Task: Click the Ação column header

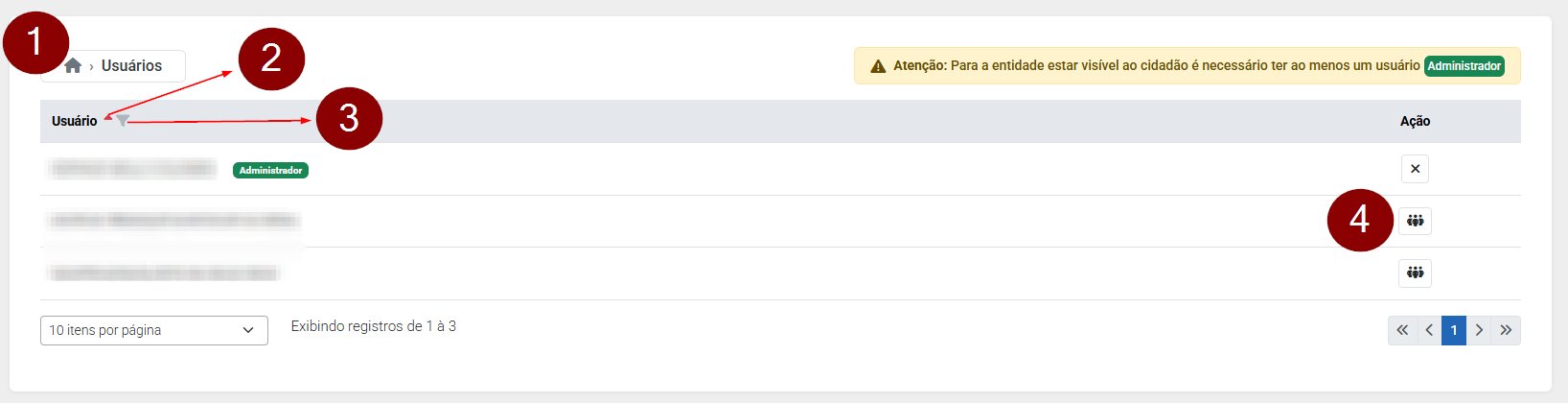Action: [1415, 121]
